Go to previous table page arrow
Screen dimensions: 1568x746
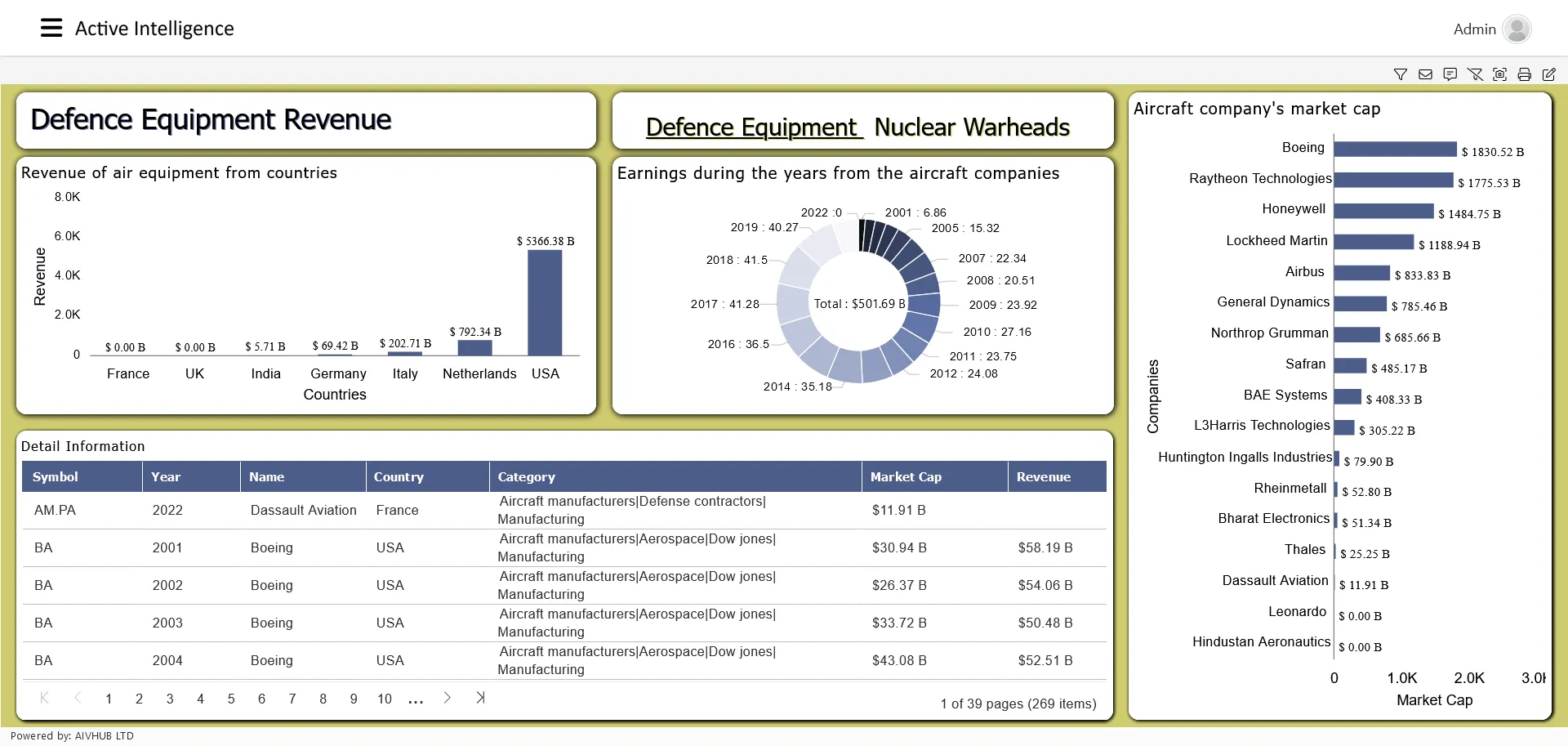pos(78,698)
